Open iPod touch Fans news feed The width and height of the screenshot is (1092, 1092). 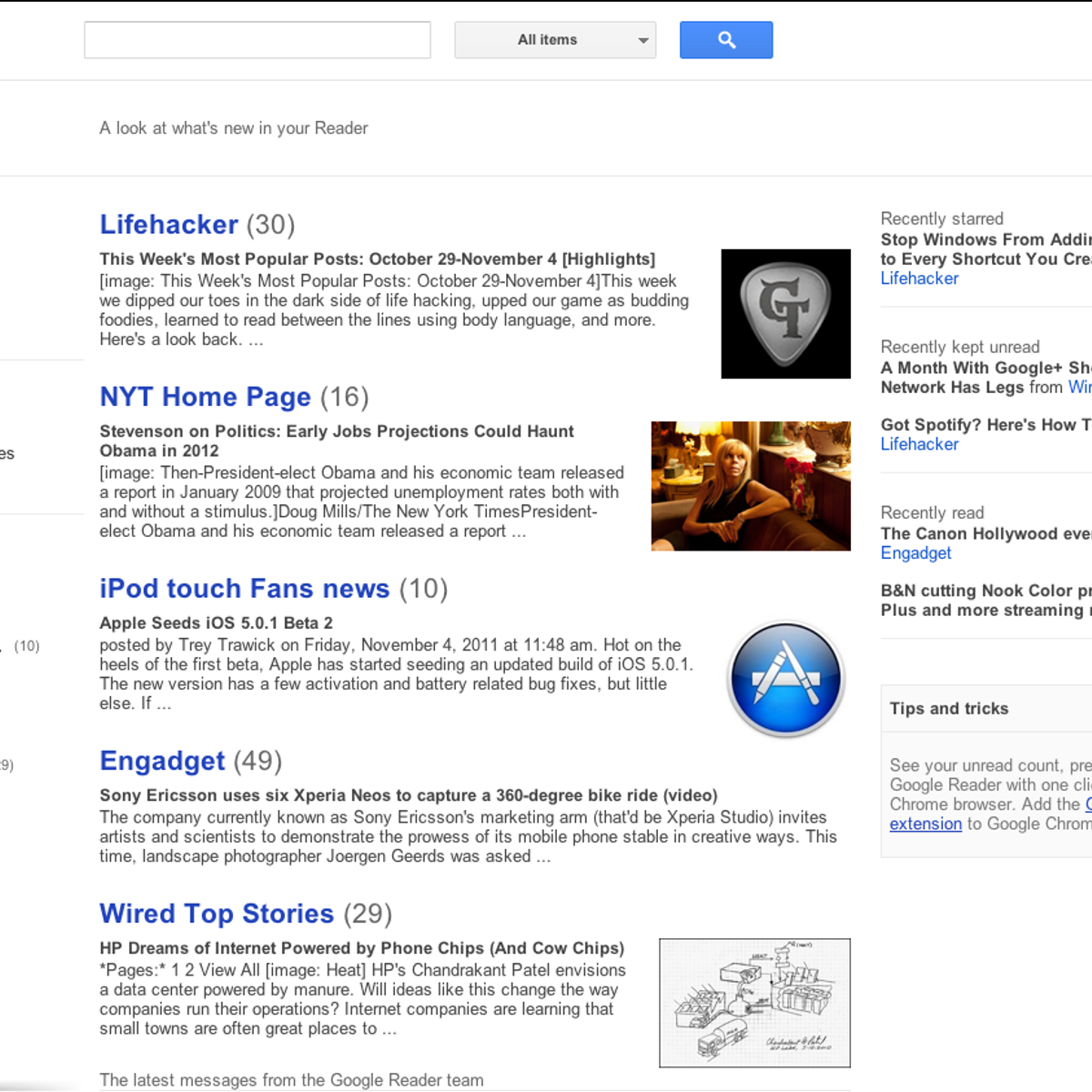(x=244, y=589)
